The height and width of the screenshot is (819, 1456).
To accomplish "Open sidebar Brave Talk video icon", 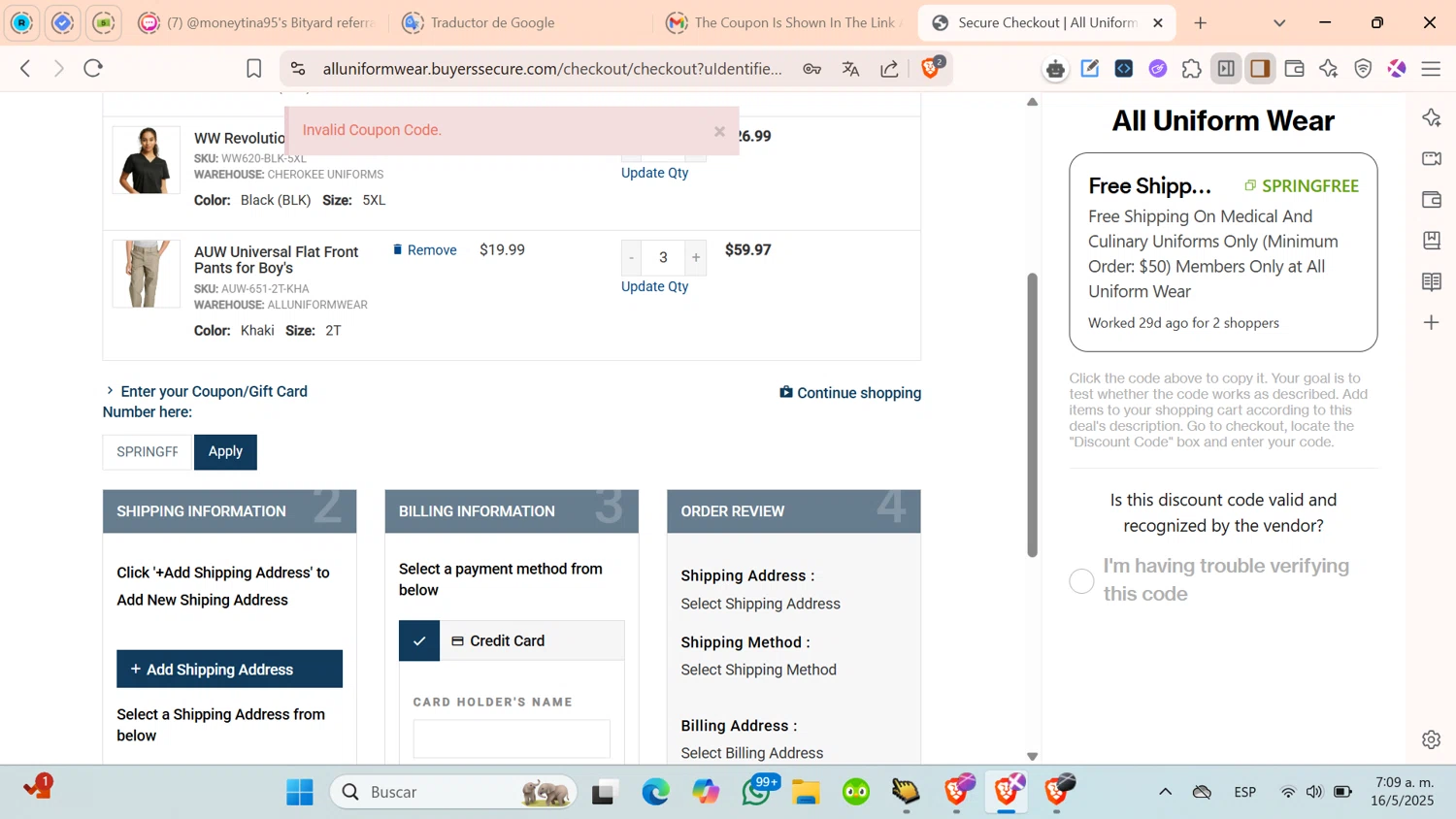I will (x=1432, y=158).
